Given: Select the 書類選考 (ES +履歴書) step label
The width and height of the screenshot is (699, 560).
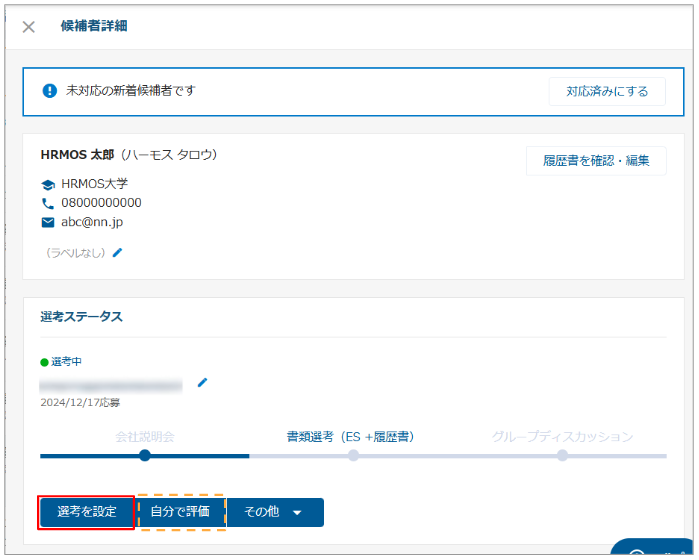Looking at the screenshot, I should [x=350, y=436].
